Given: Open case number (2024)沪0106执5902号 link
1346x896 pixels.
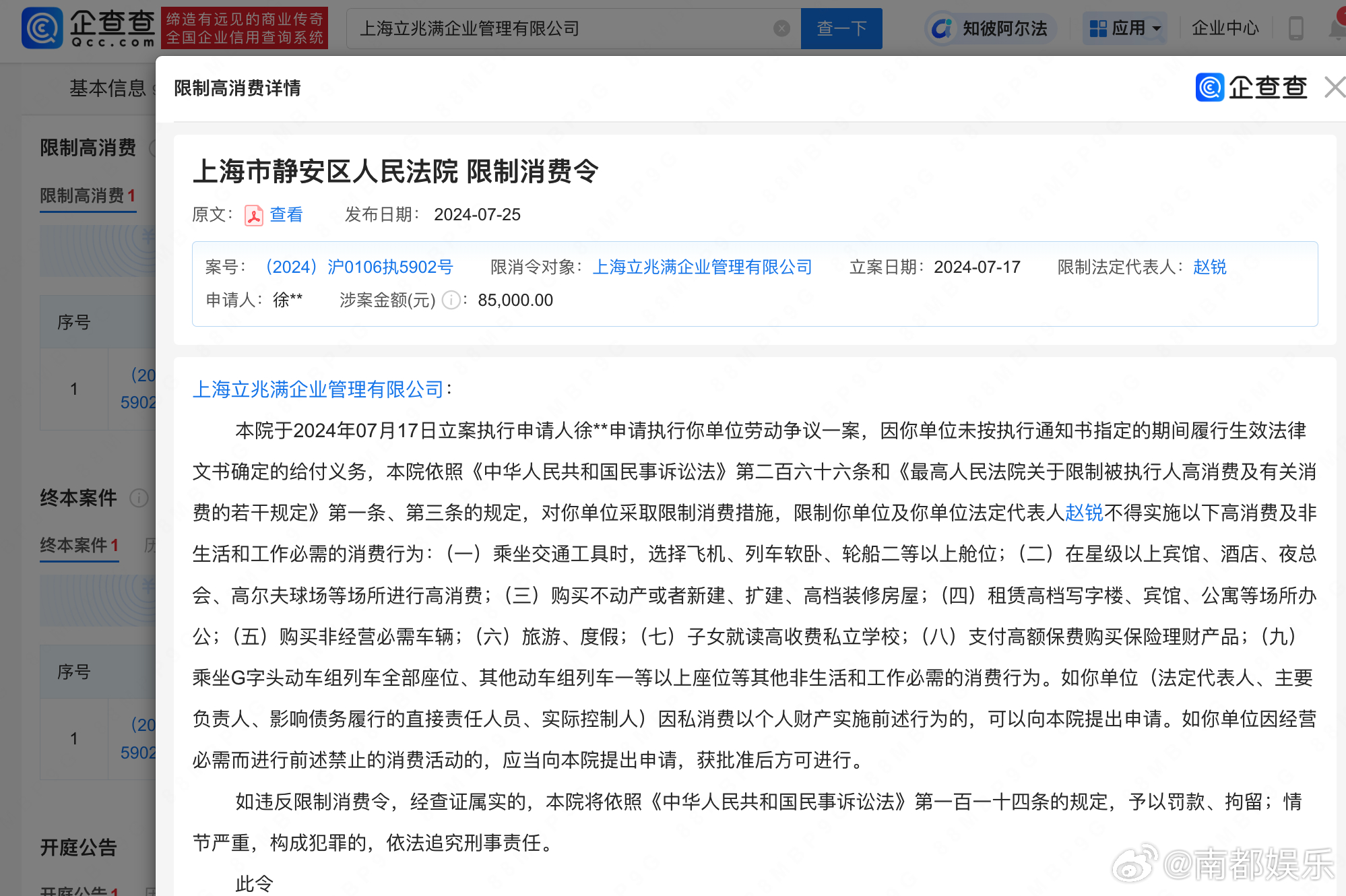Looking at the screenshot, I should tap(359, 267).
